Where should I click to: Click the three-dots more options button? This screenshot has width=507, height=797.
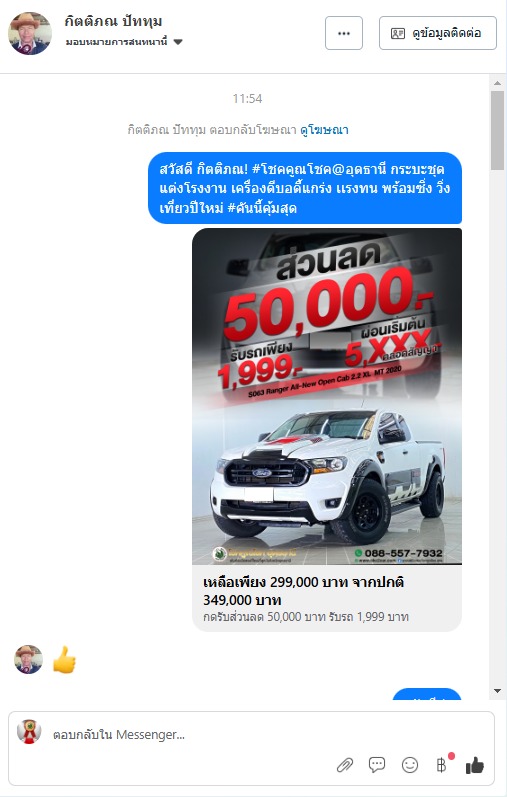(344, 33)
